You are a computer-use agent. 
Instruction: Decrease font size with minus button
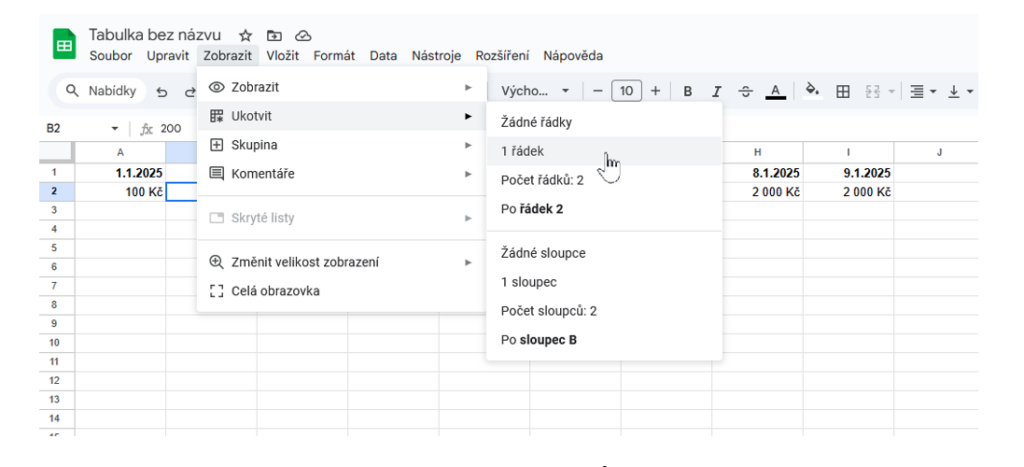[x=597, y=91]
